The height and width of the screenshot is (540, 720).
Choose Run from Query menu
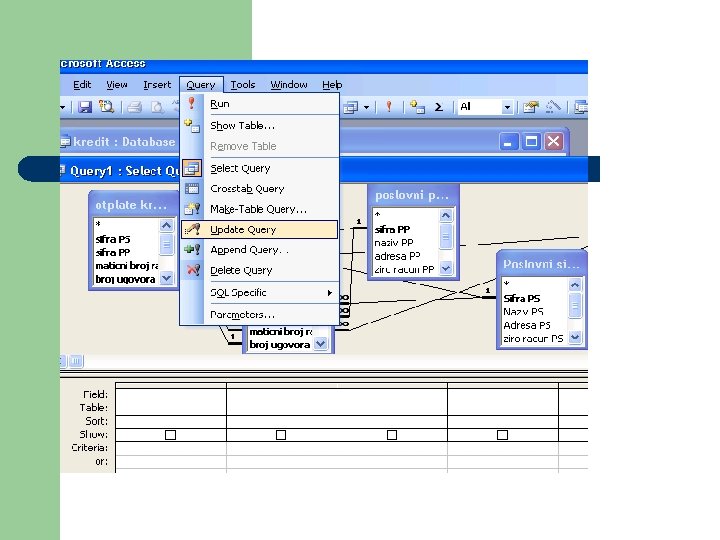click(259, 104)
